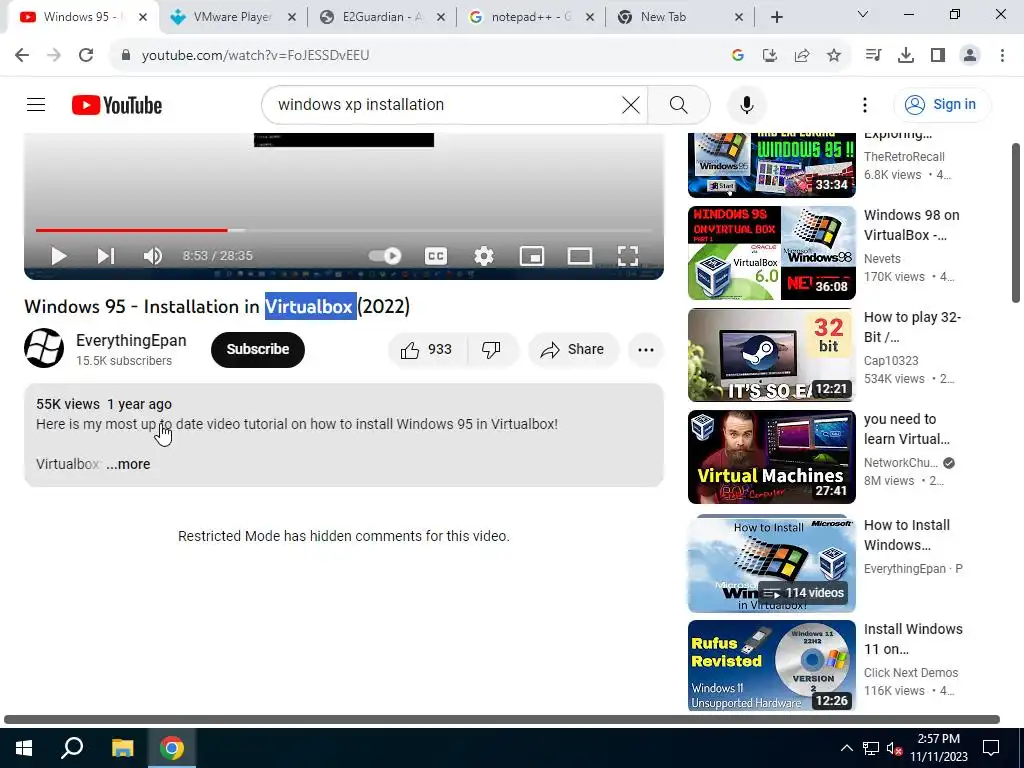Open tab search chevron dropdown

point(863,14)
